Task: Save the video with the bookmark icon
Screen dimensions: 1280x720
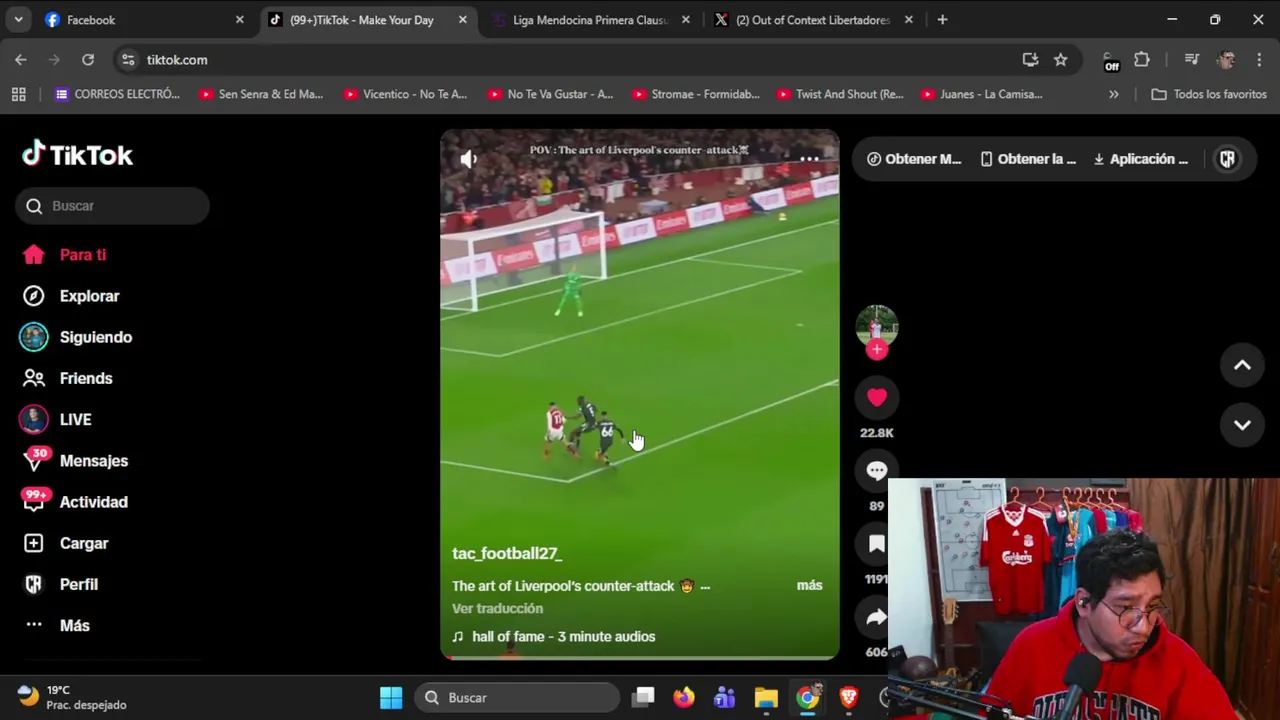Action: [x=877, y=544]
